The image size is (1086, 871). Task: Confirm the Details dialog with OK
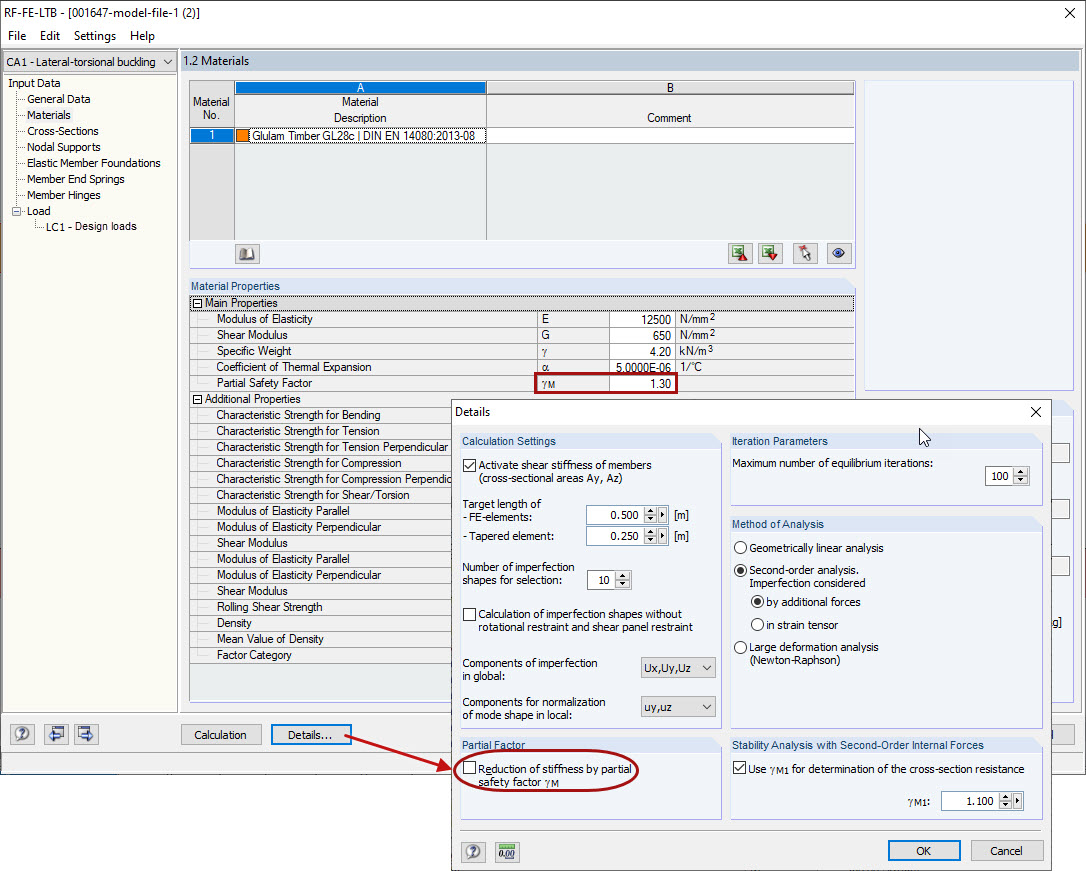923,850
